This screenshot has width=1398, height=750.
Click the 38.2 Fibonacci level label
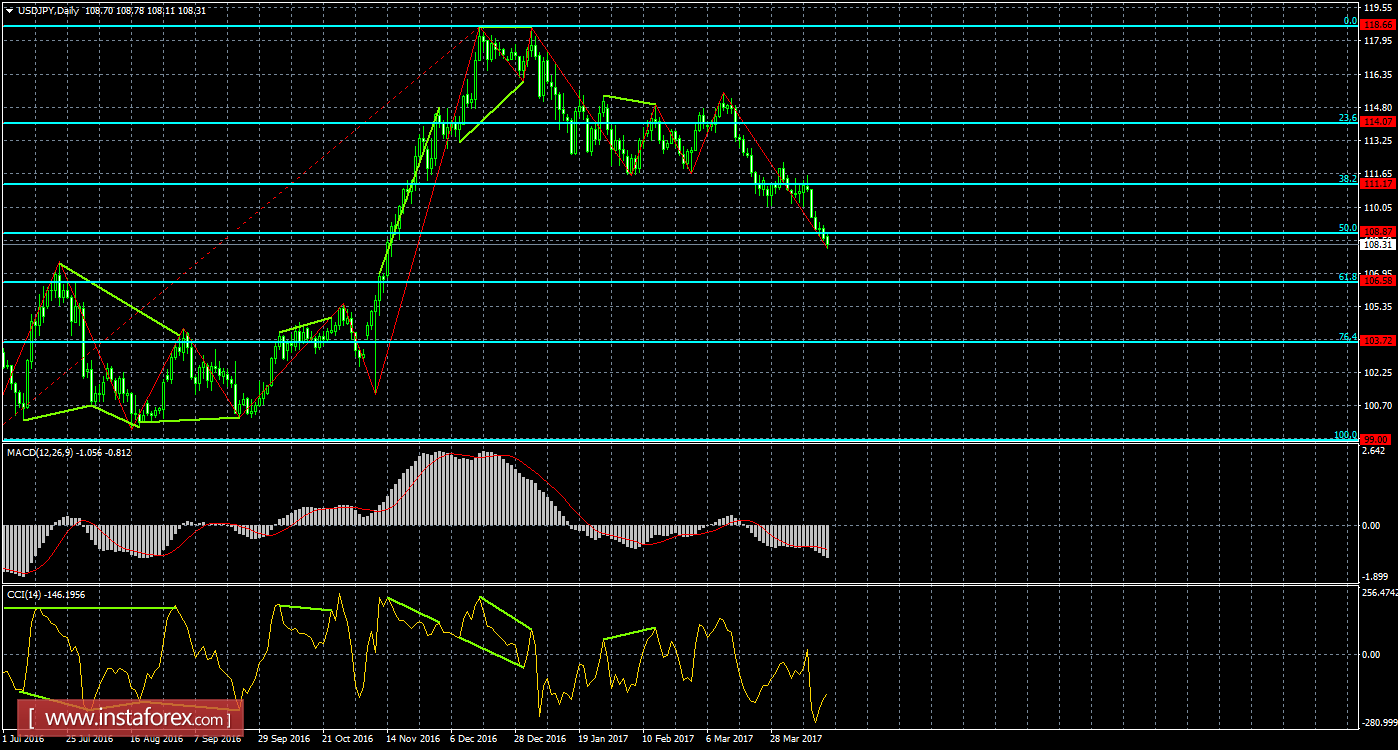click(x=1347, y=179)
